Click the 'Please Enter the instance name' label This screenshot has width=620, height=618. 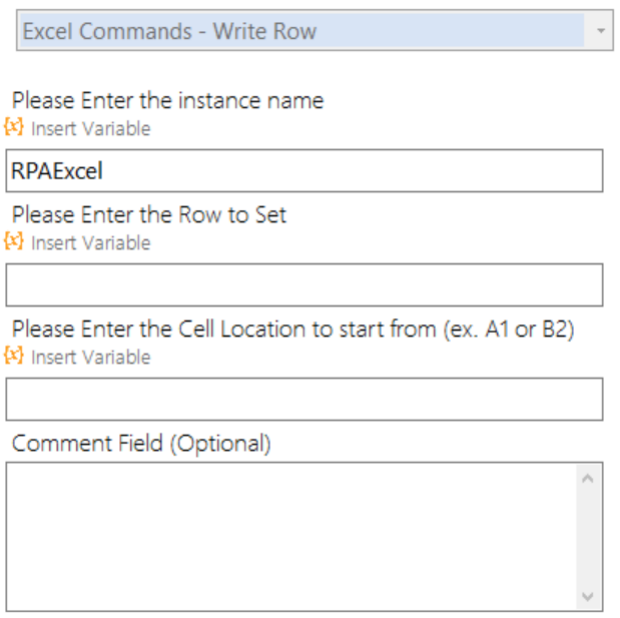pyautogui.click(x=168, y=100)
